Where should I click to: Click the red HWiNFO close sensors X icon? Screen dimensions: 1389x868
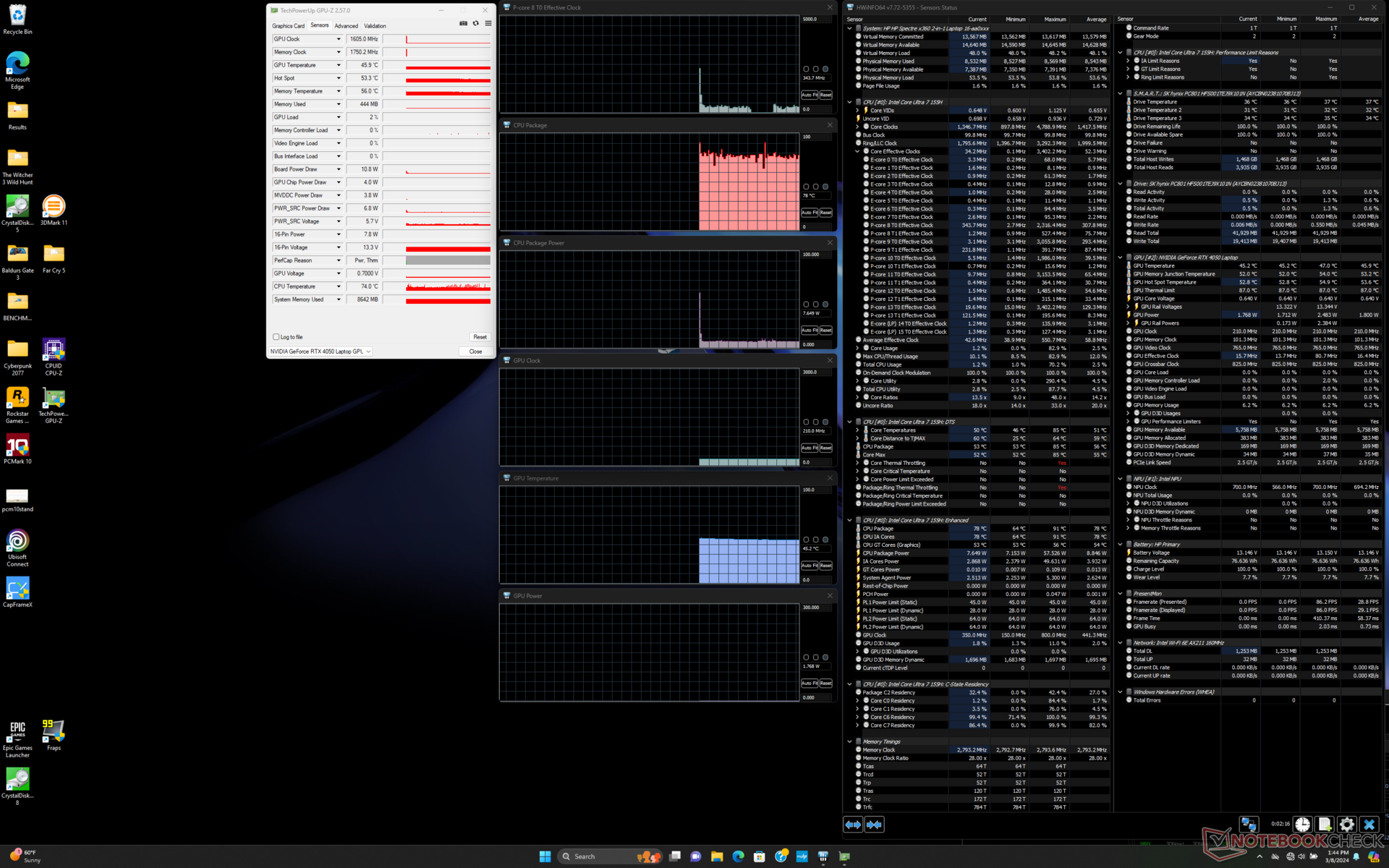[x=1369, y=825]
